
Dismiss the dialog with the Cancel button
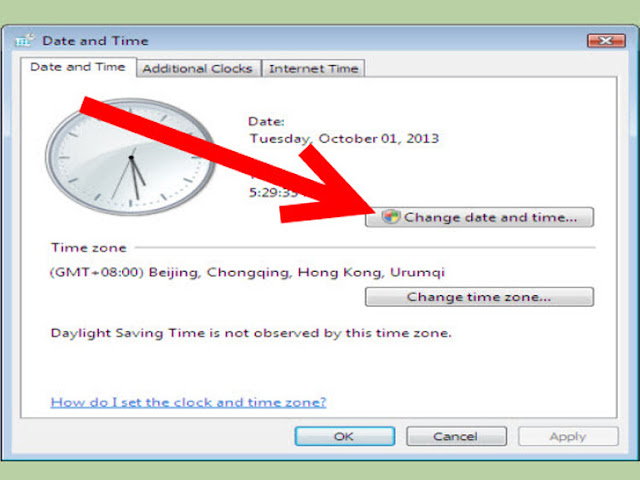pos(456,436)
